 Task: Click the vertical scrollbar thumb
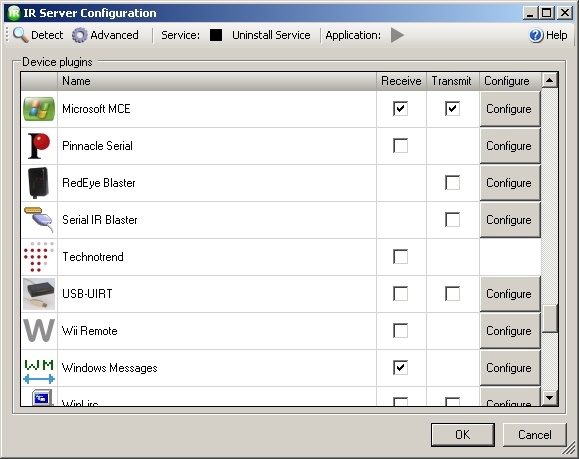pyautogui.click(x=550, y=319)
